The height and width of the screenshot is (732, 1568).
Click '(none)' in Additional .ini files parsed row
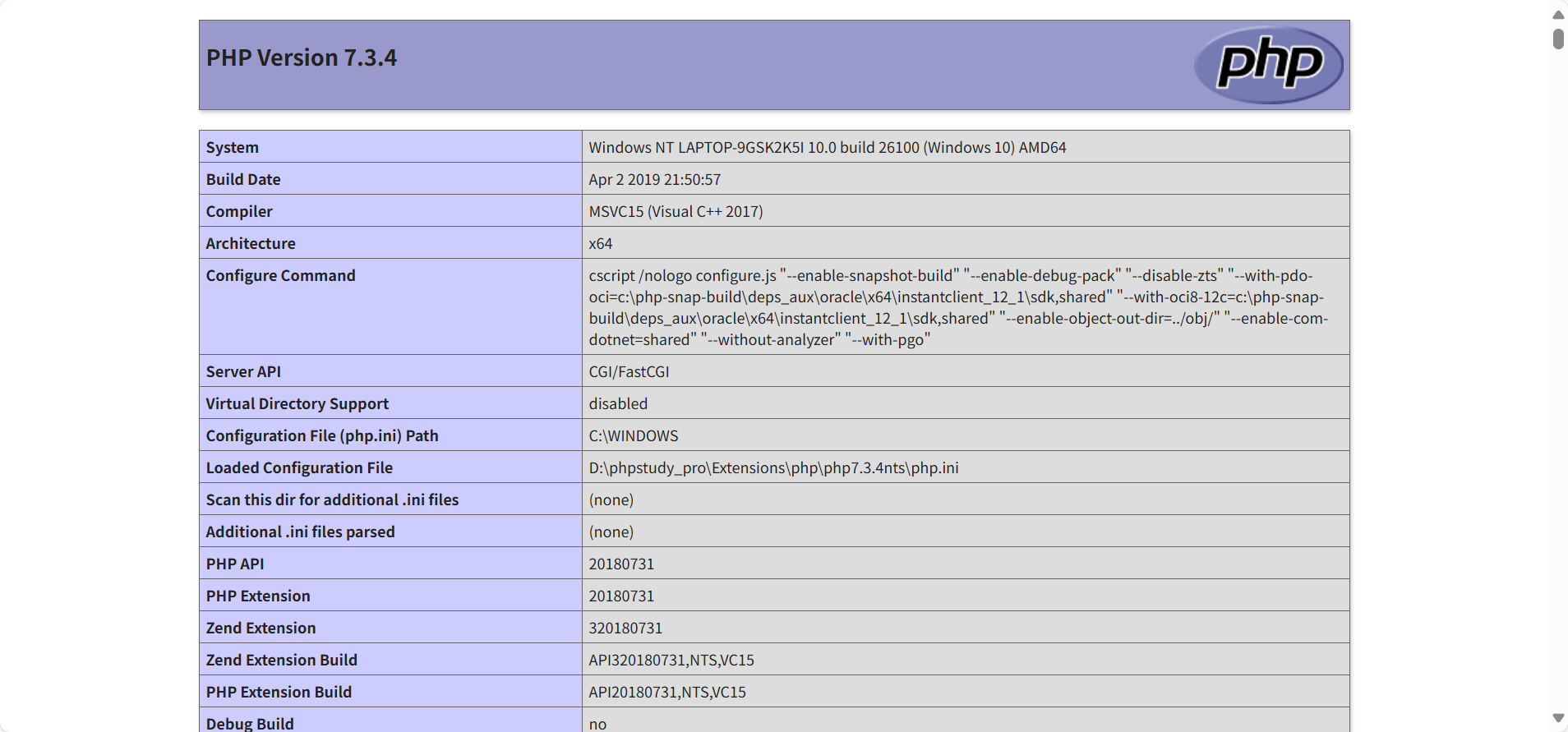[x=611, y=532]
